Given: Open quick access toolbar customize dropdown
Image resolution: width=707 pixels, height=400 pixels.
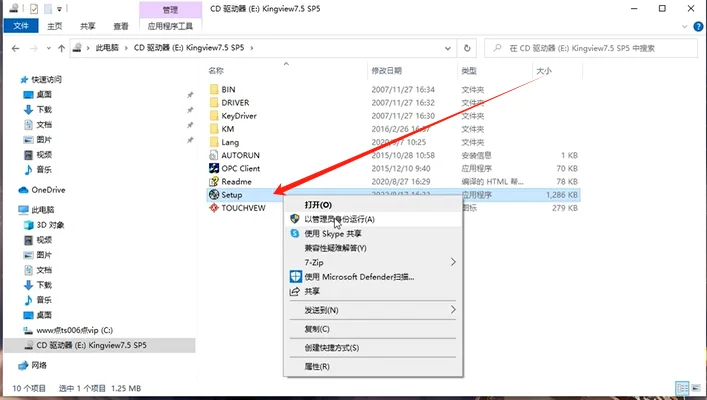Looking at the screenshot, I should [59, 9].
